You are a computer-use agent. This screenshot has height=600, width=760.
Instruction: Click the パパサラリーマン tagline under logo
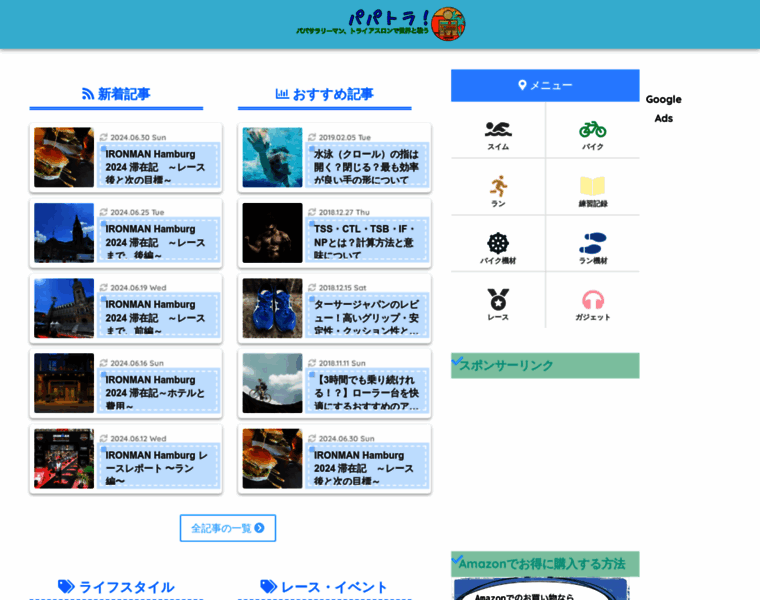363,31
